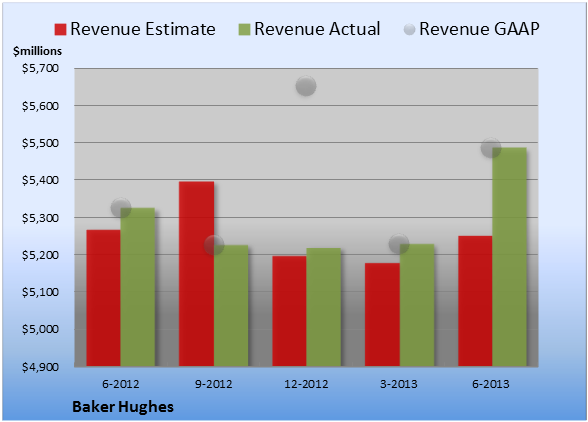Click the green actual bar for 6-2012
Viewport: 588px width, 422px height.
click(138, 287)
